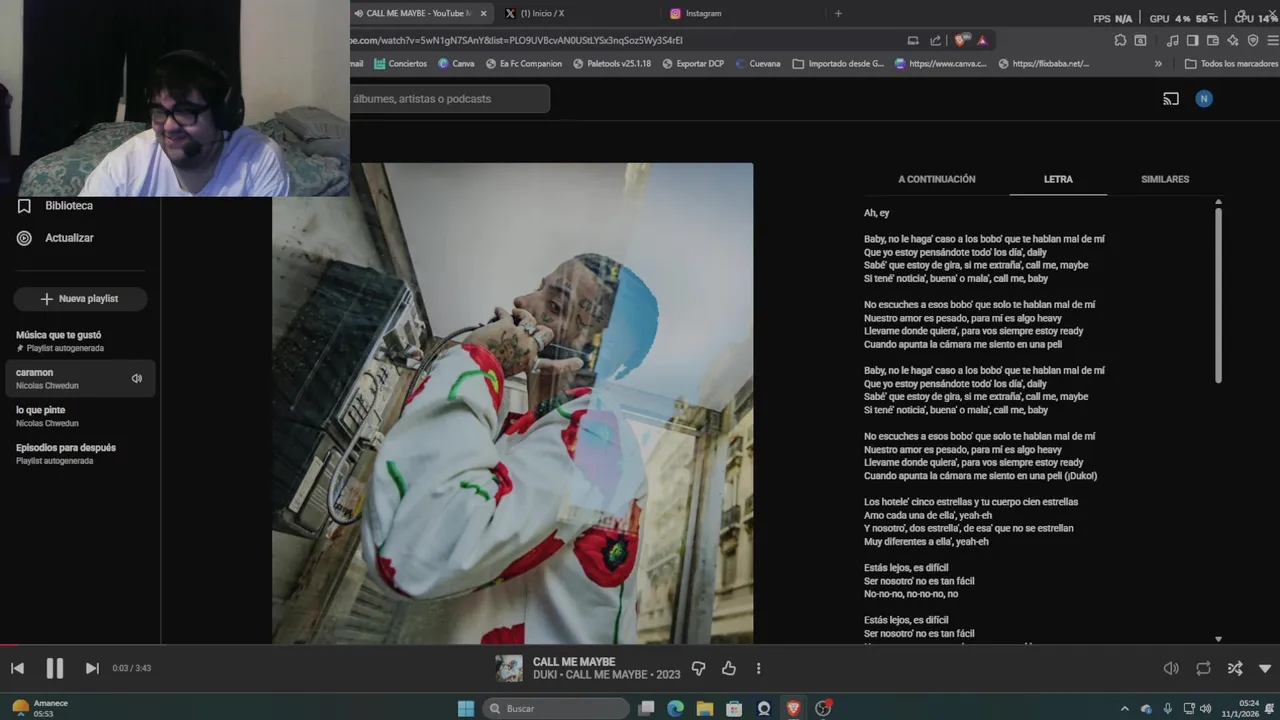
Task: Skip to the previous track
Action: click(17, 668)
